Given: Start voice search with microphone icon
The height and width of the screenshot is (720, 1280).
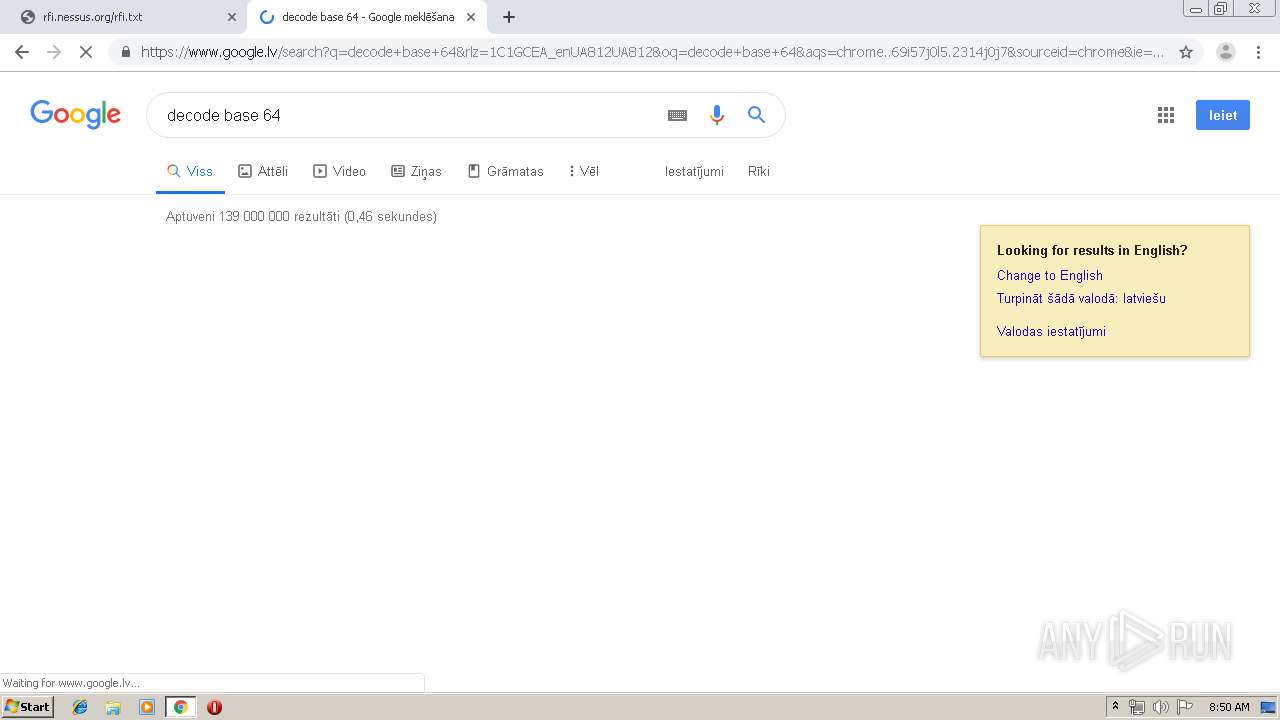Looking at the screenshot, I should tap(716, 115).
